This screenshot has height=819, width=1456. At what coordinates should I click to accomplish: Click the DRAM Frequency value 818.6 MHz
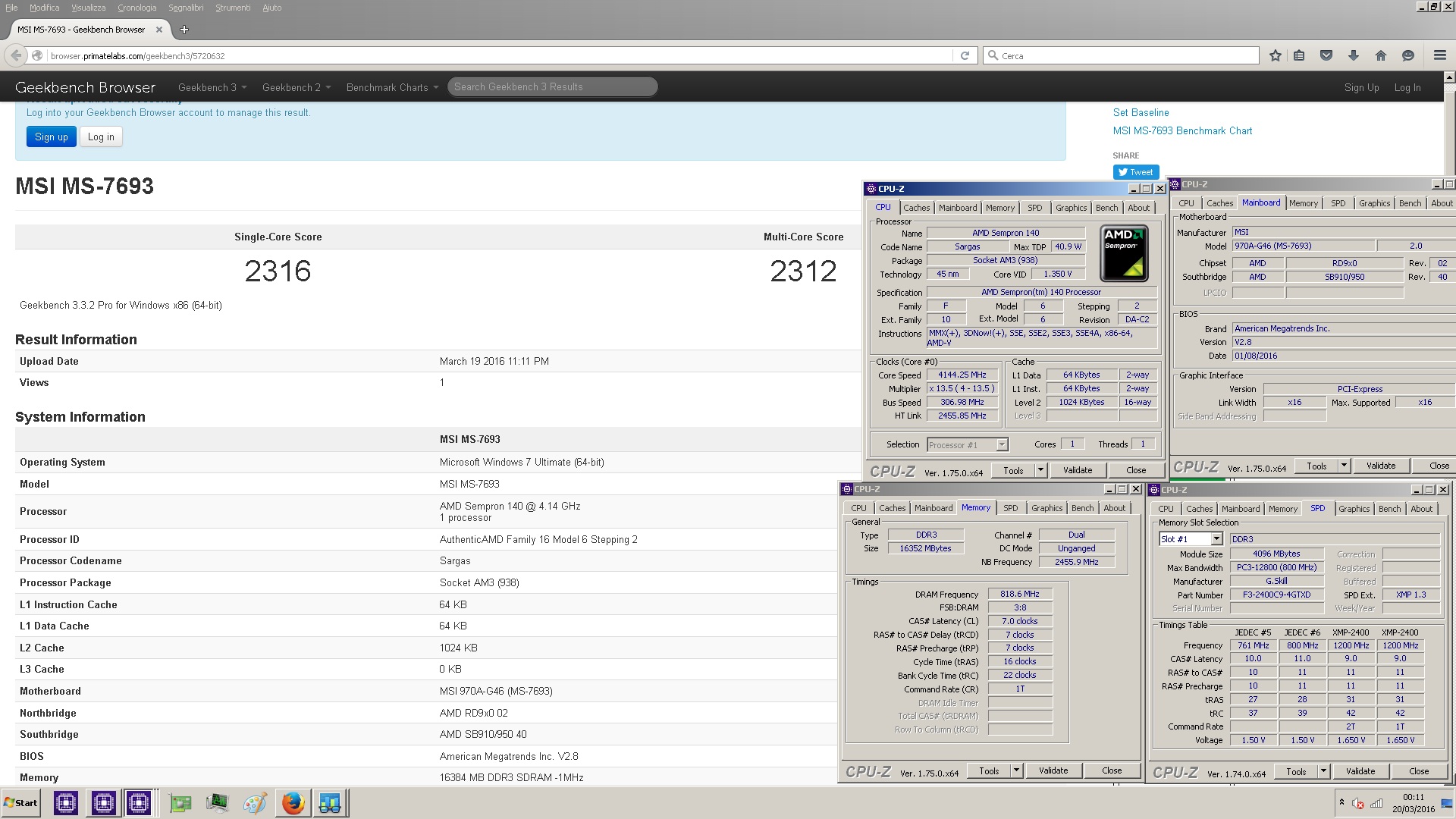pos(1020,595)
